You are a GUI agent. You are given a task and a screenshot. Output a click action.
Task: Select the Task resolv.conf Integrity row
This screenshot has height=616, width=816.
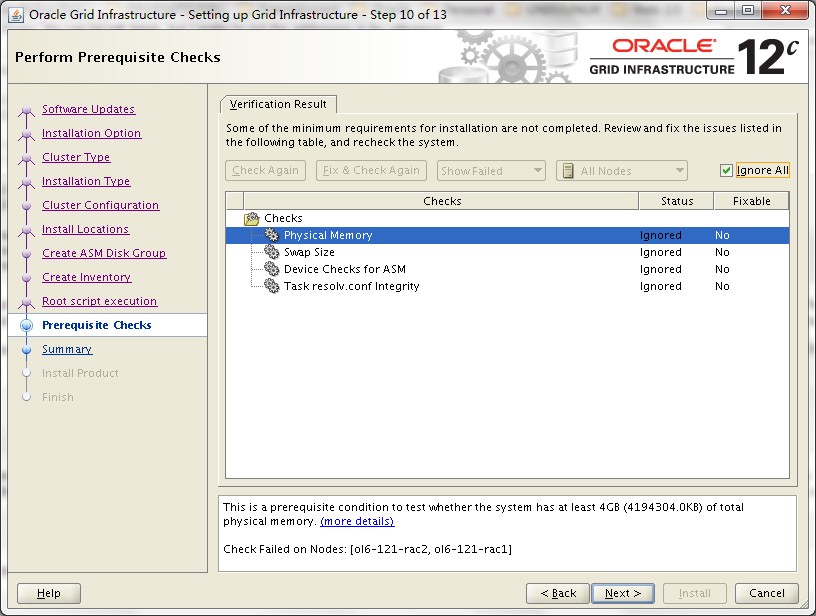[507, 286]
